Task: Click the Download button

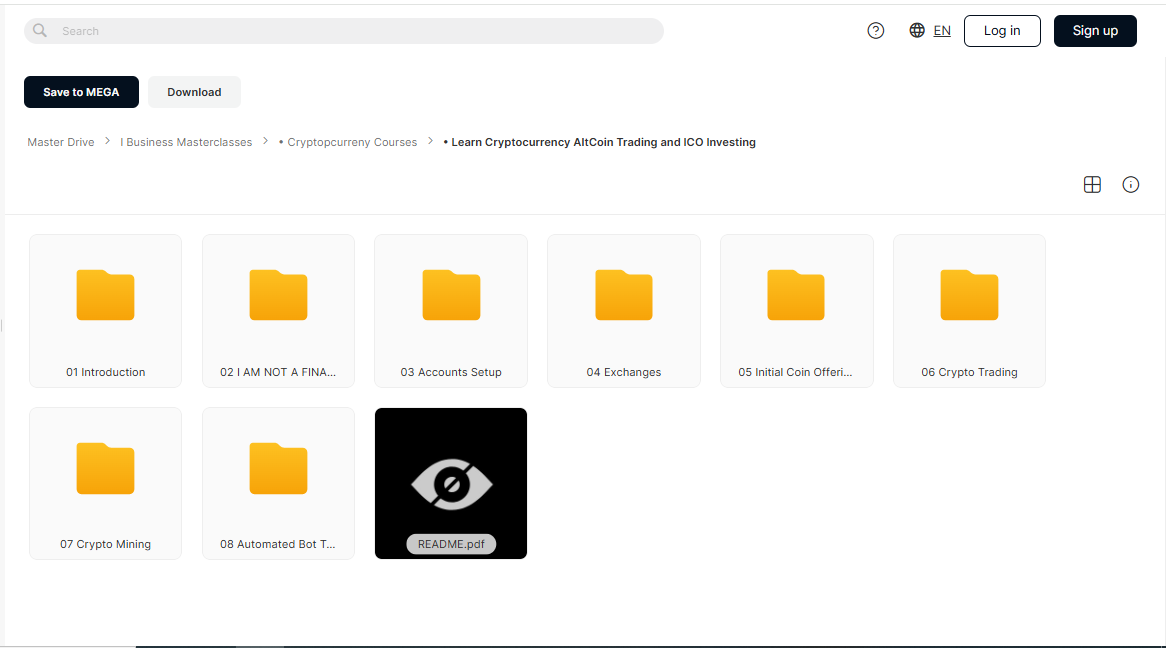Action: 194,92
